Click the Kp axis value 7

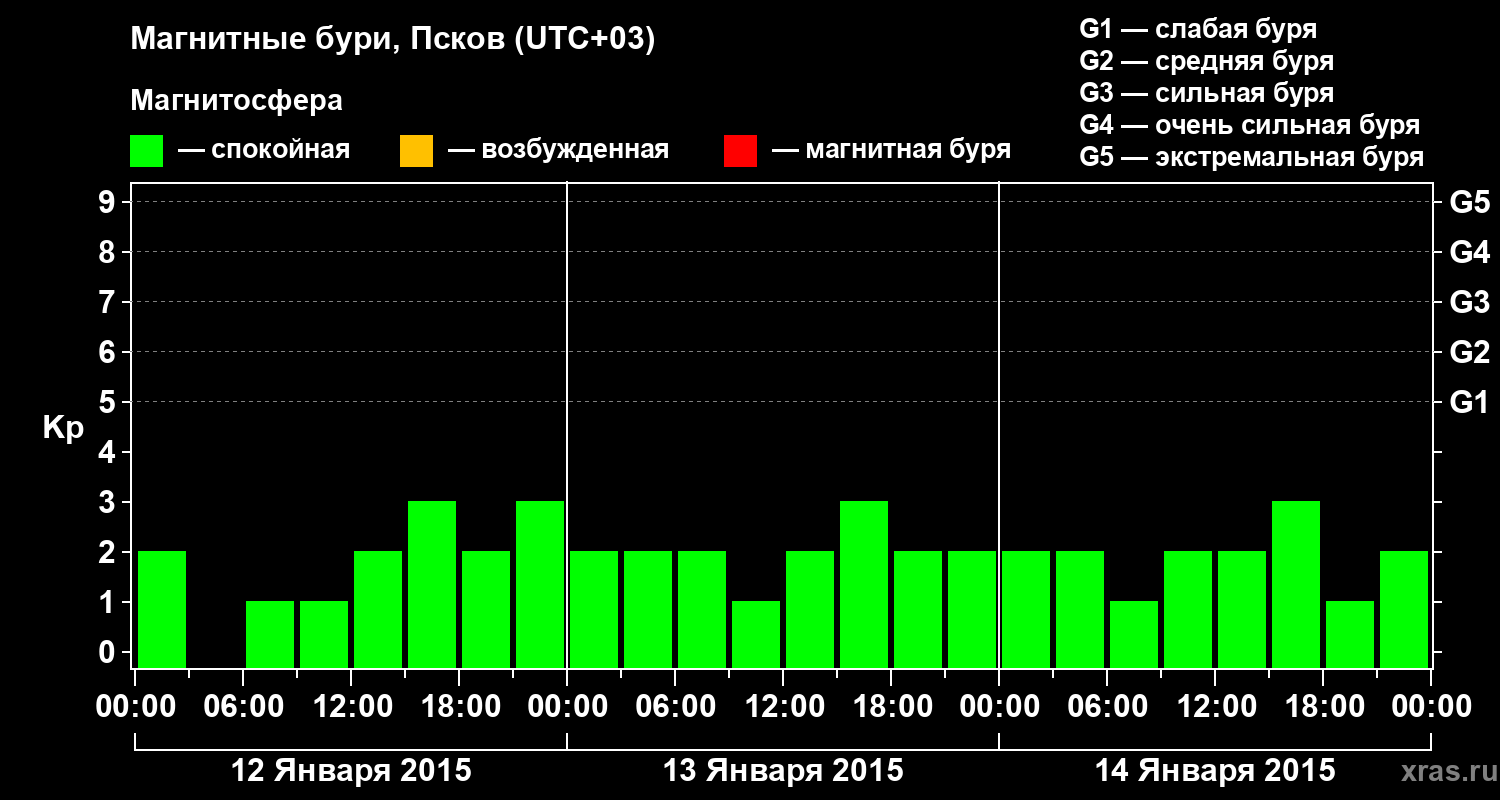[109, 302]
